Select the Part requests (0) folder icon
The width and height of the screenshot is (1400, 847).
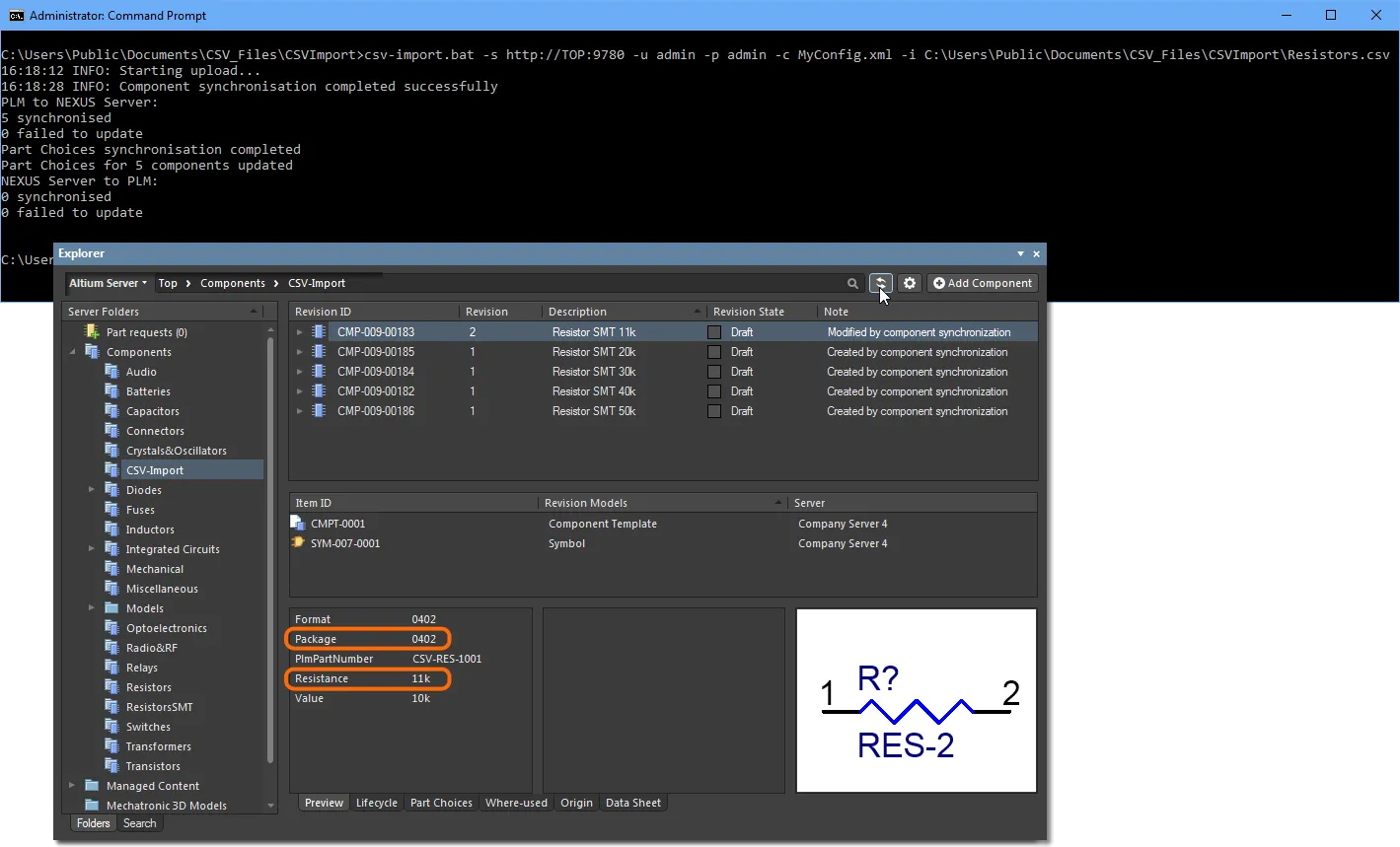[93, 332]
